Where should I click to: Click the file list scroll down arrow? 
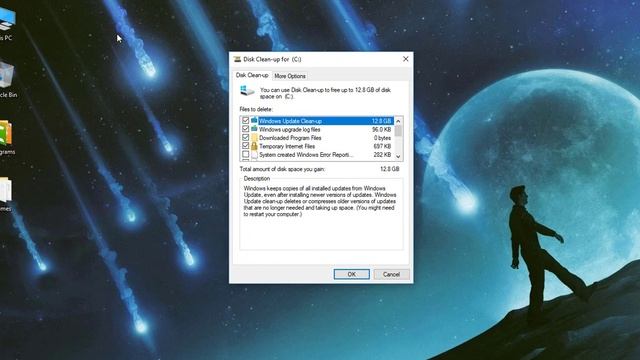398,156
